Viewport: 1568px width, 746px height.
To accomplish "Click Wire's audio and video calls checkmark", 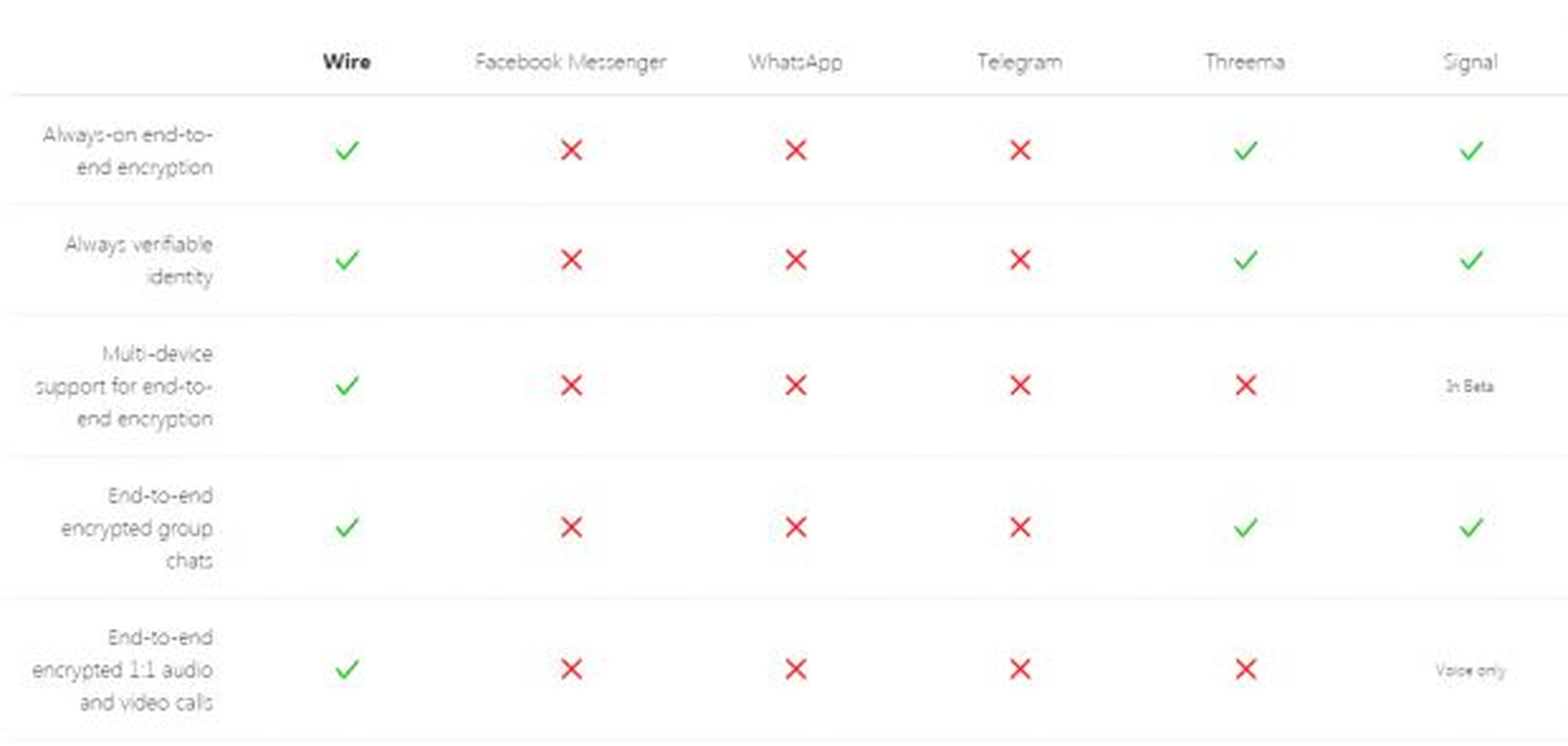I will click(347, 669).
